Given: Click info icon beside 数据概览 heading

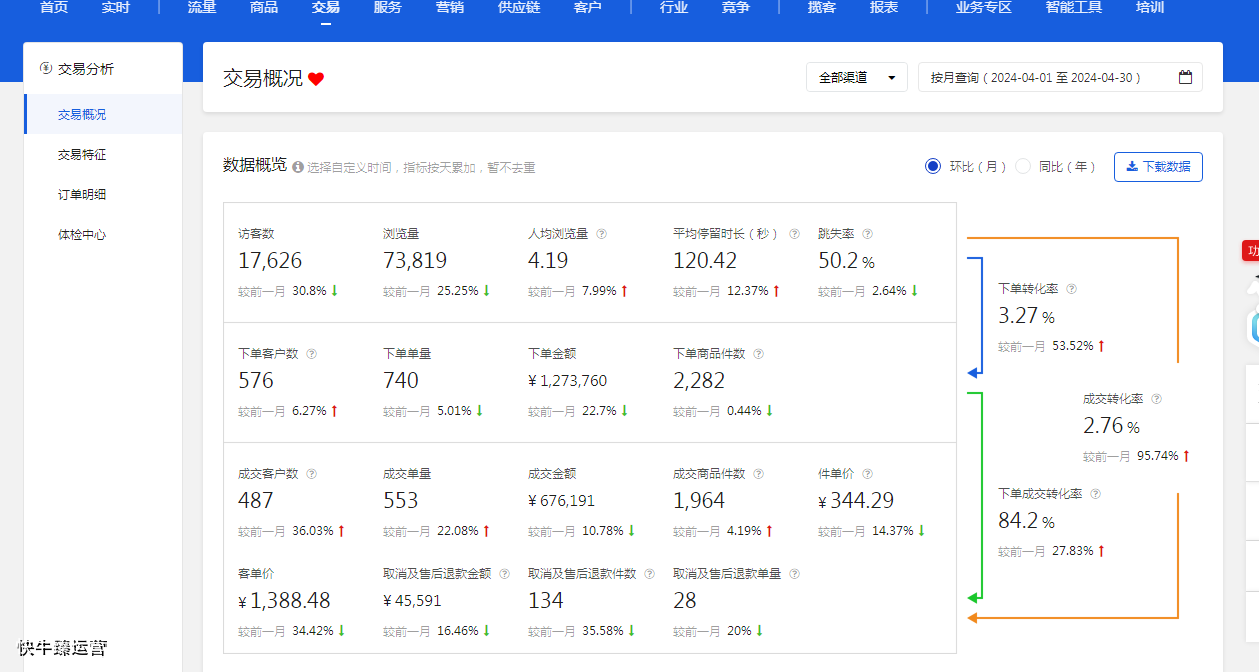Looking at the screenshot, I should click(298, 168).
